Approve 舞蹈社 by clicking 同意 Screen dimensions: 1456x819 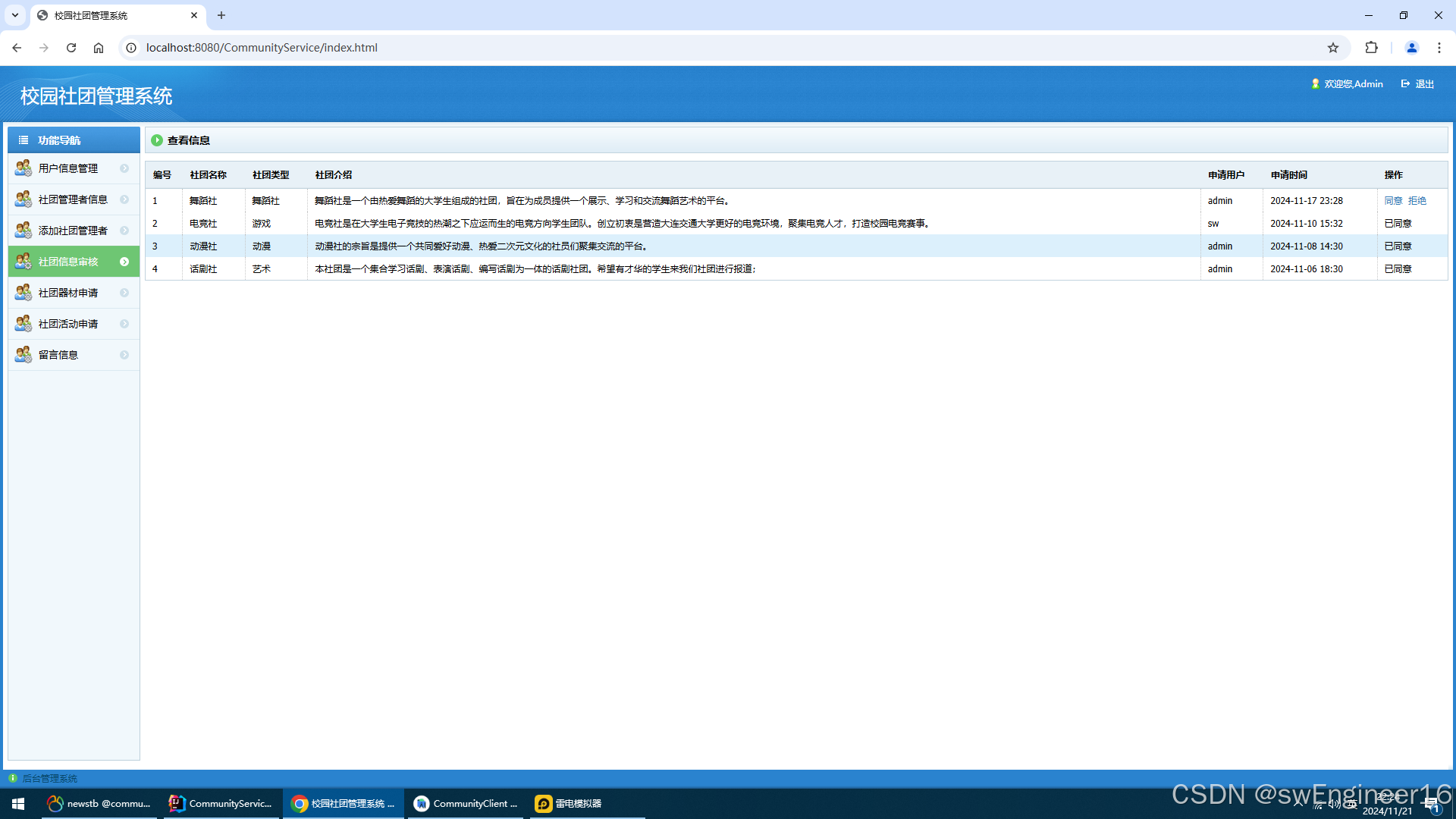pyautogui.click(x=1393, y=201)
